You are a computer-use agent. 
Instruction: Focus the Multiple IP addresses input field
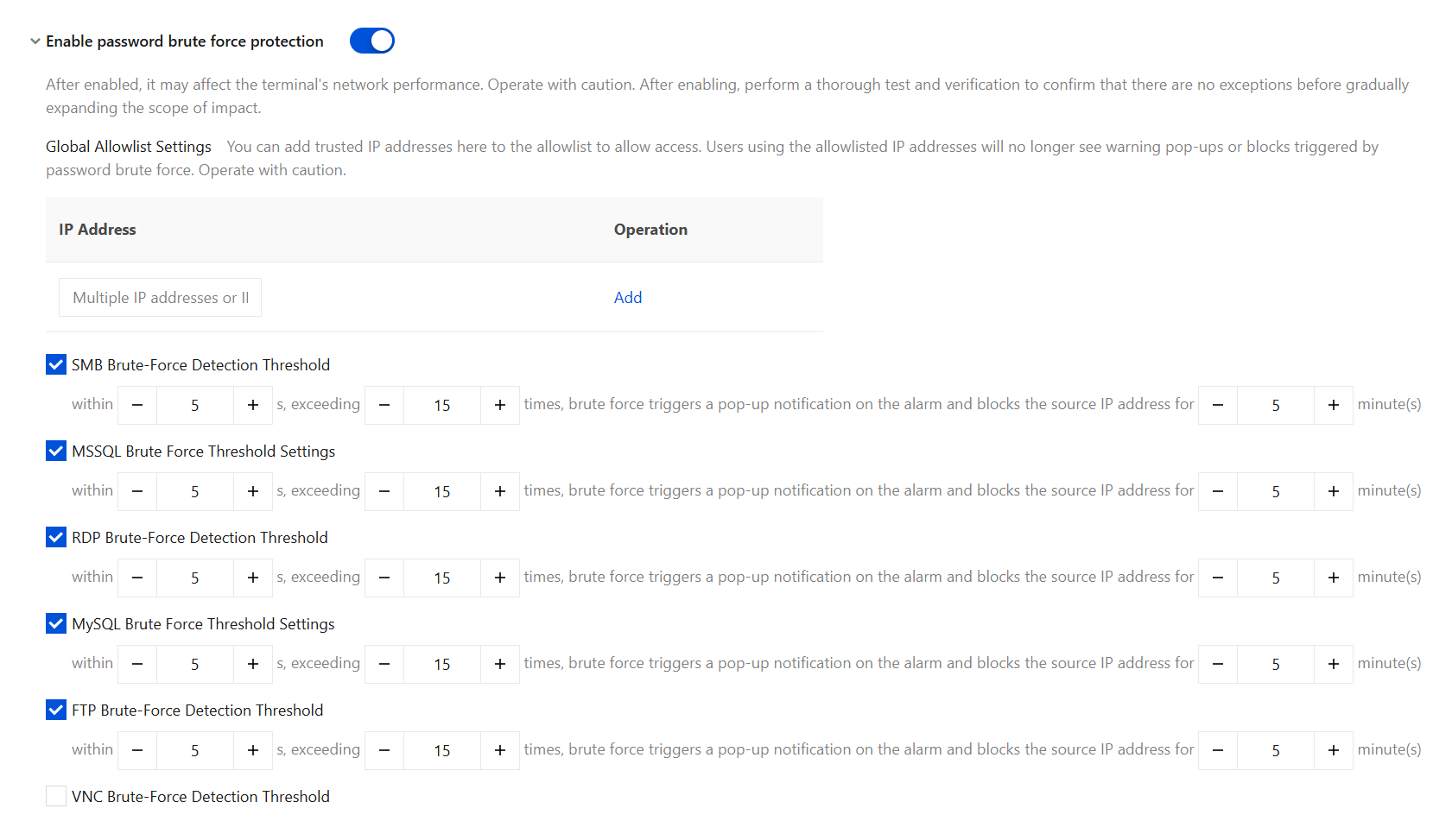coord(160,297)
